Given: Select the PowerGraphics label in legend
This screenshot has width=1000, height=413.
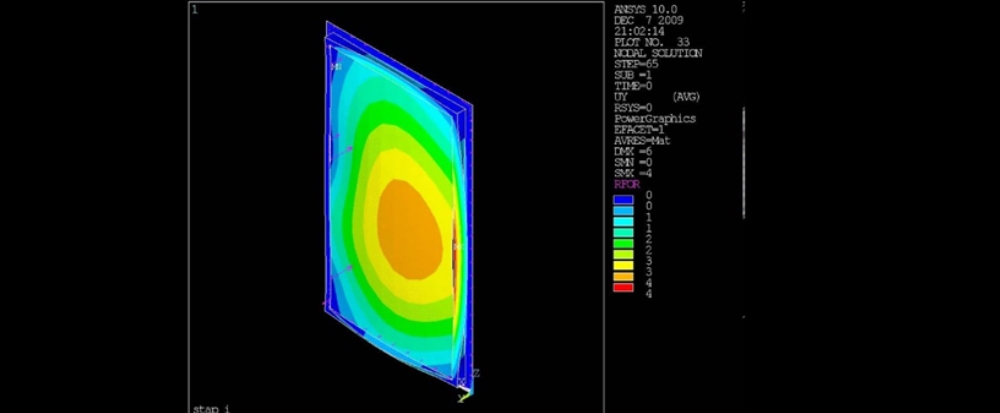Looking at the screenshot, I should [654, 118].
